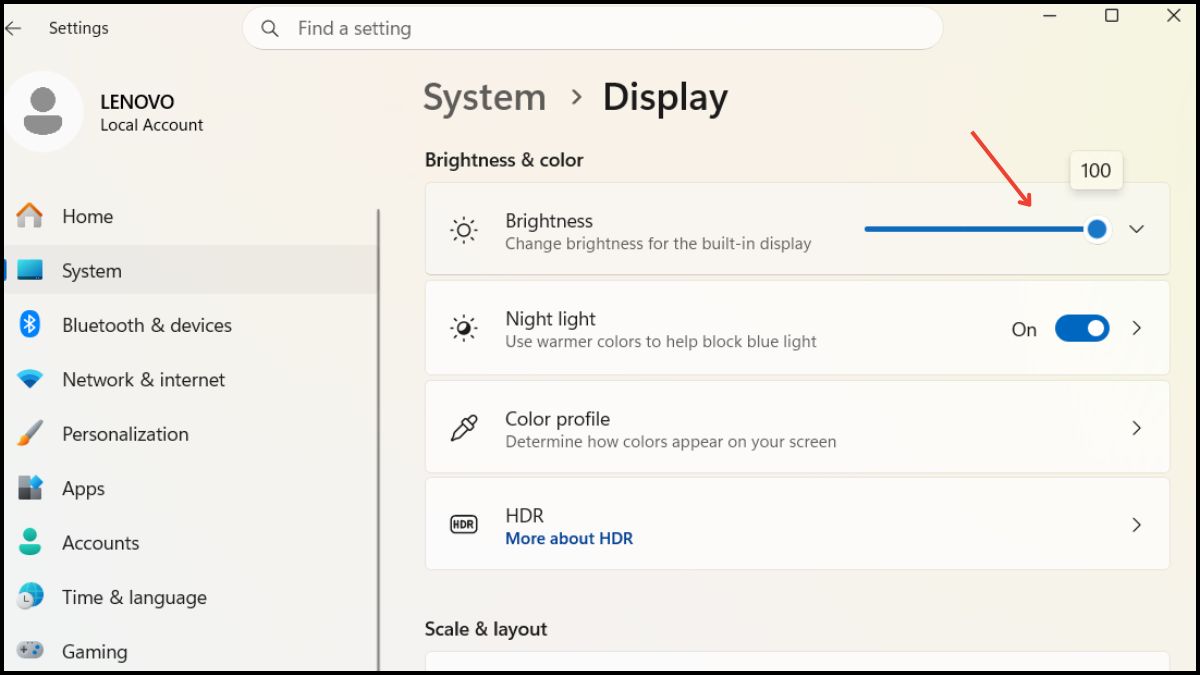
Task: Click the Home house icon in sidebar
Action: point(30,216)
